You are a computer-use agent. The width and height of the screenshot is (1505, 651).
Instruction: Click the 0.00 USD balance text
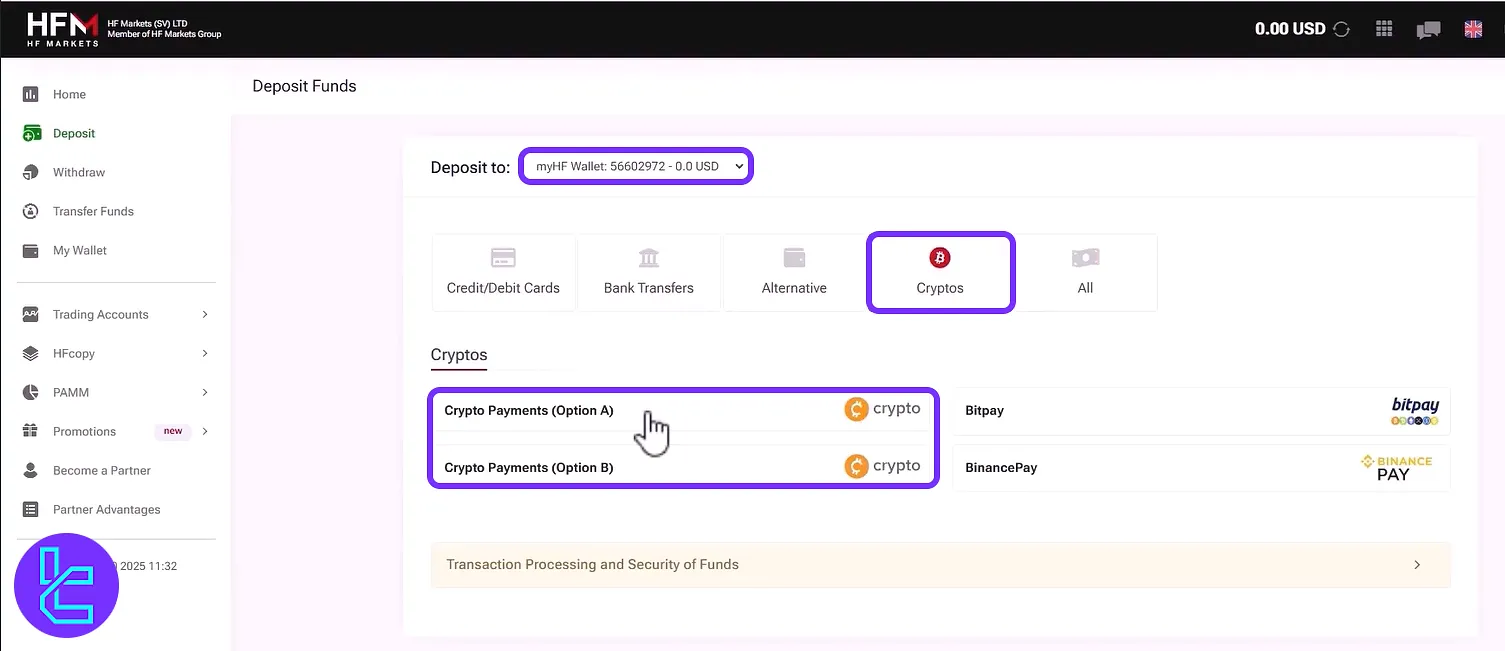tap(1290, 29)
